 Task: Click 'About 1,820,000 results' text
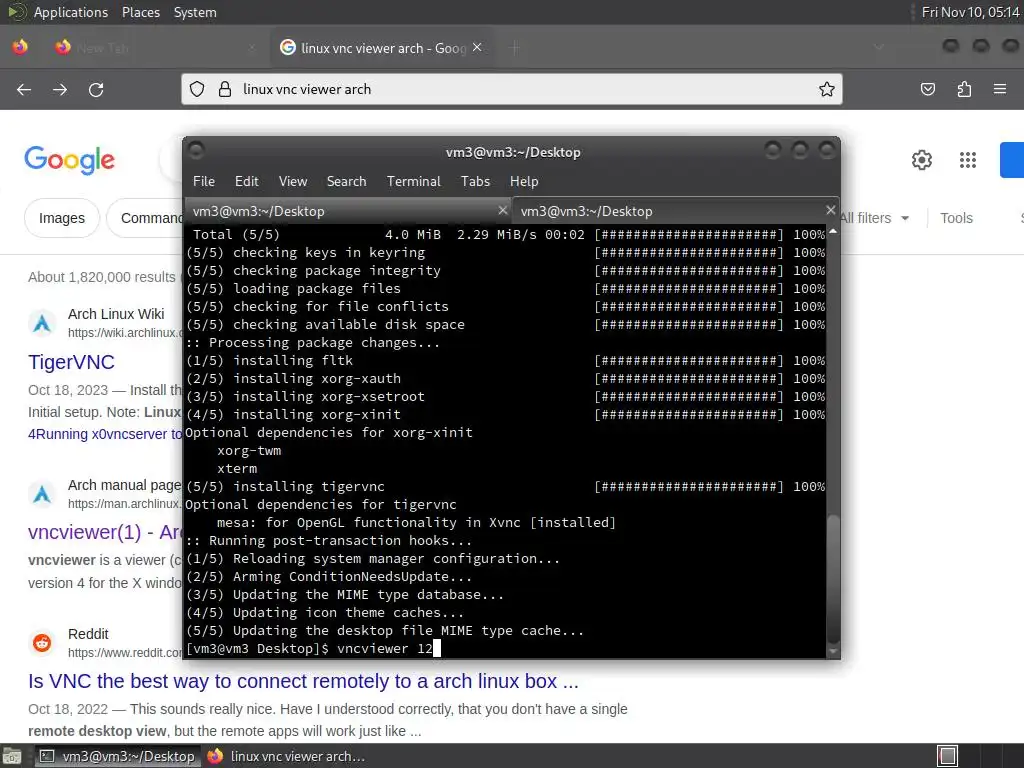click(x=102, y=277)
